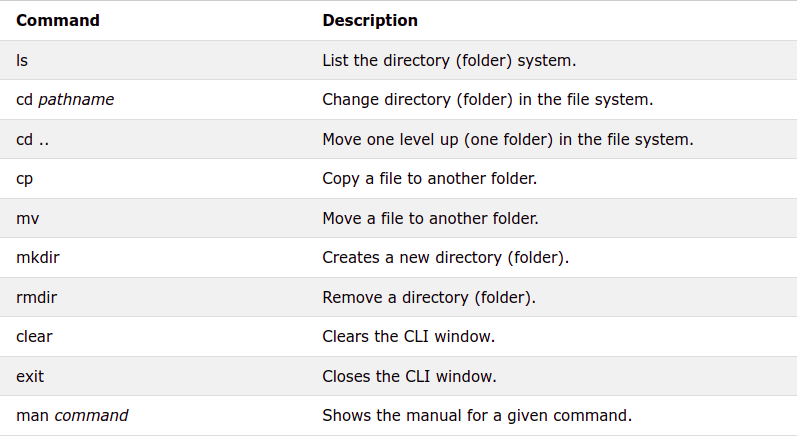Click 'Move a file to another folder' description
Screen dimensions: 797x437
431,218
